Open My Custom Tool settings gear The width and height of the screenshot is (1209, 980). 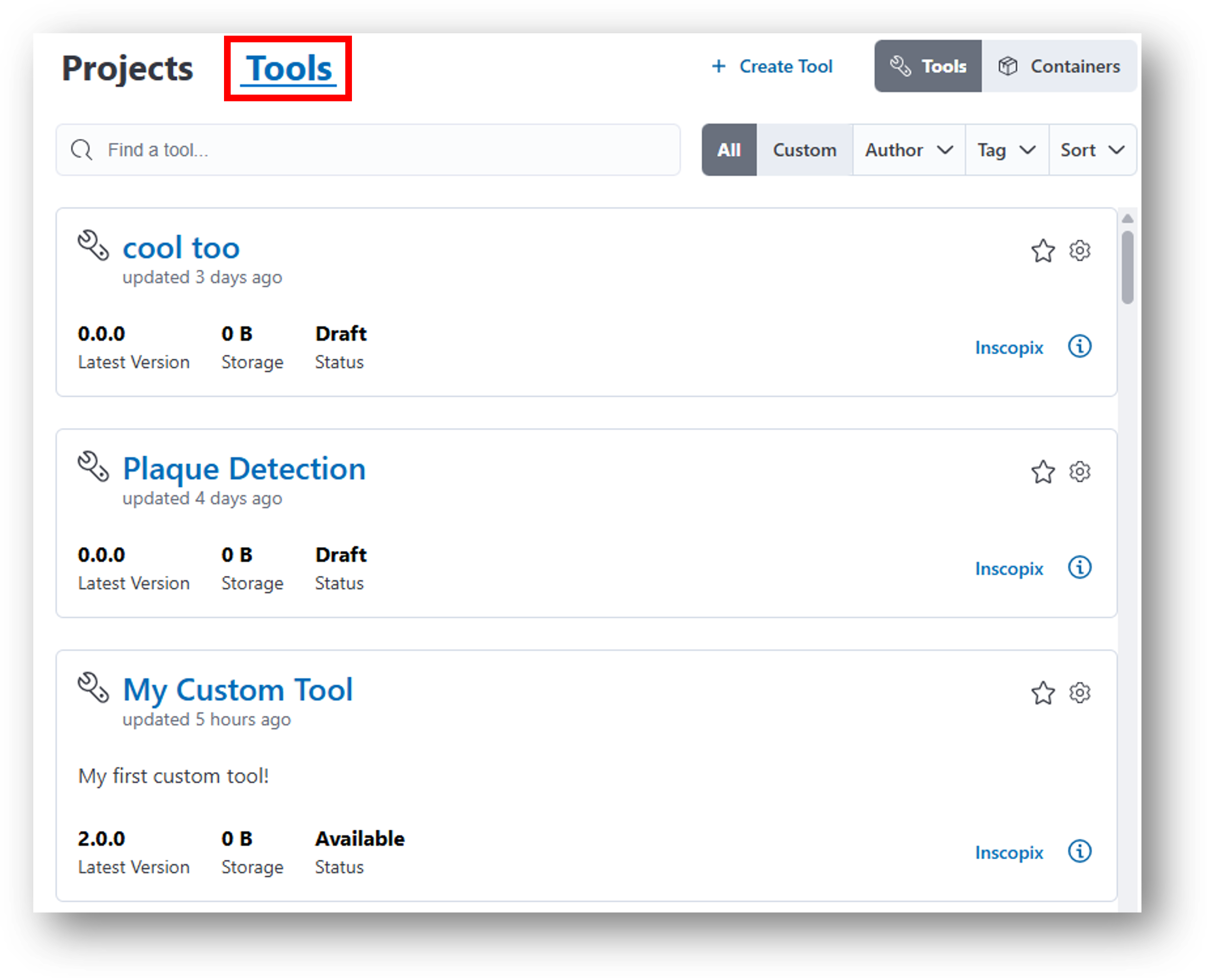coord(1079,693)
